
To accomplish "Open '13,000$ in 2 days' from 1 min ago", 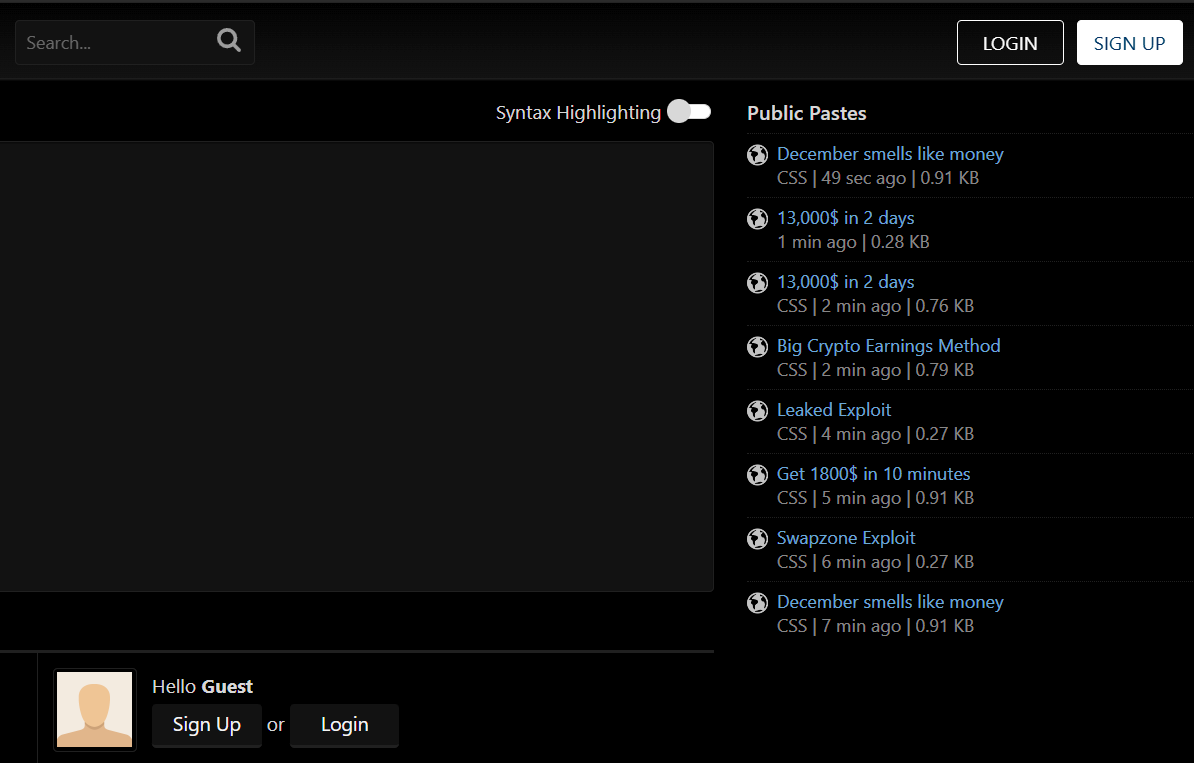I will point(845,218).
